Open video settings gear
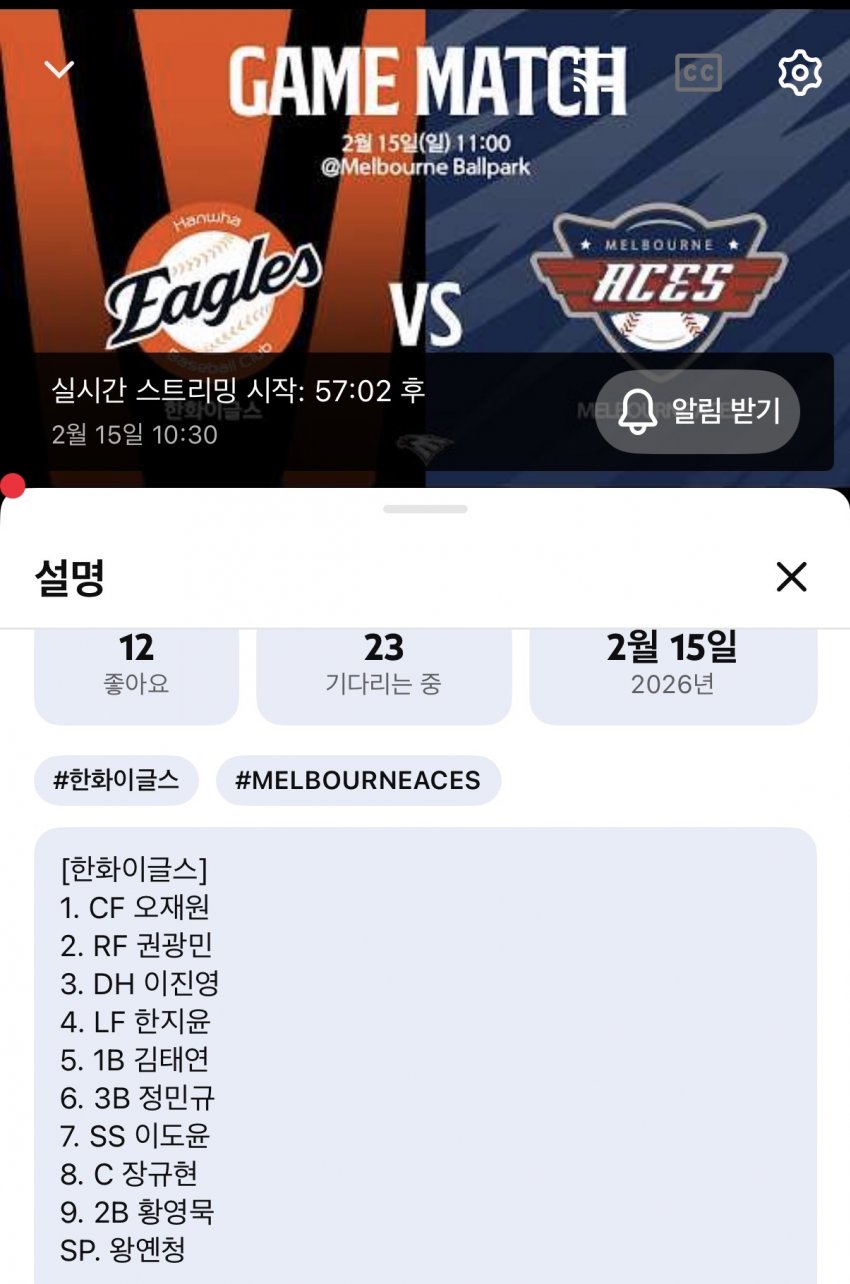The width and height of the screenshot is (850, 1284). point(799,72)
